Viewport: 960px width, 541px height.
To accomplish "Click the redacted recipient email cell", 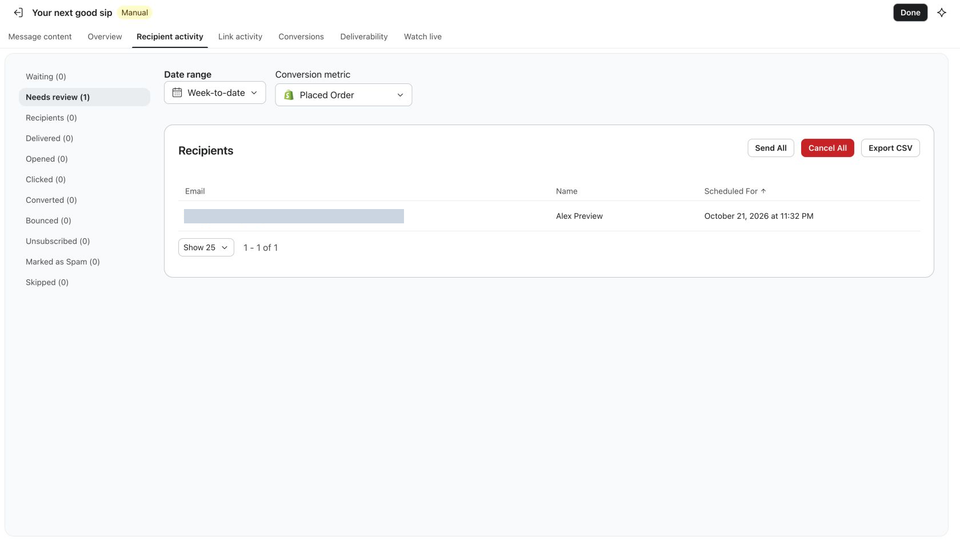I will 294,216.
